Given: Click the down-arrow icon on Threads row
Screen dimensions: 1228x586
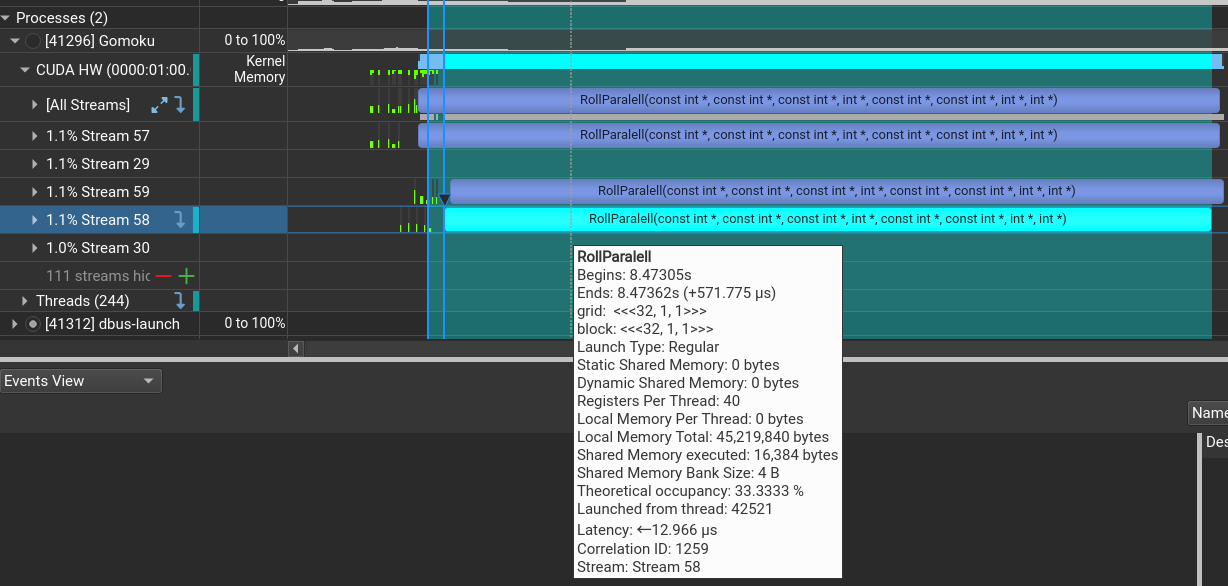Looking at the screenshot, I should tap(180, 300).
